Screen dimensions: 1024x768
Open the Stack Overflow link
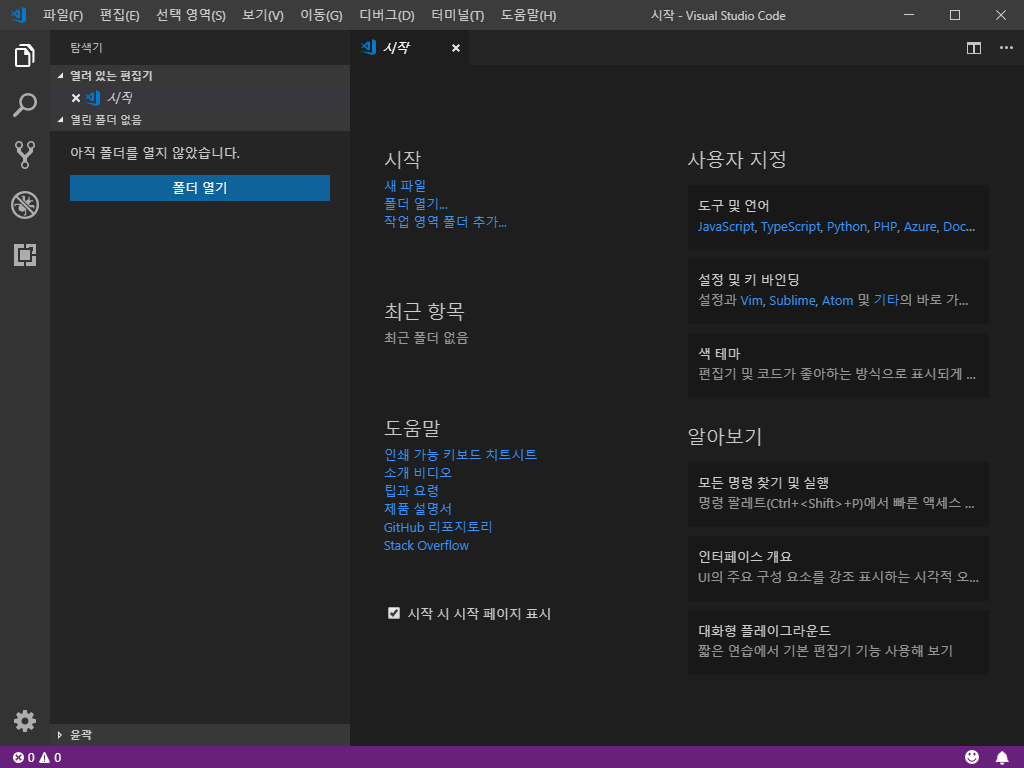pos(426,545)
